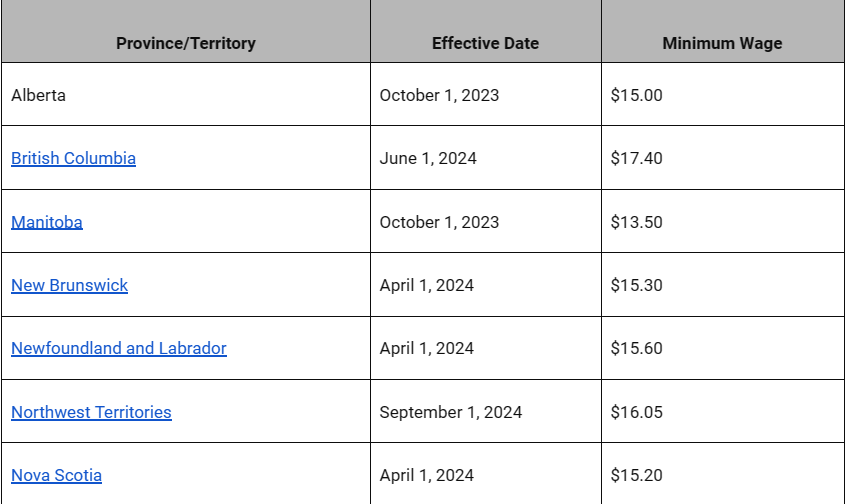This screenshot has height=504, width=845.
Task: Open Newfoundland and Labrador link
Action: coord(119,348)
